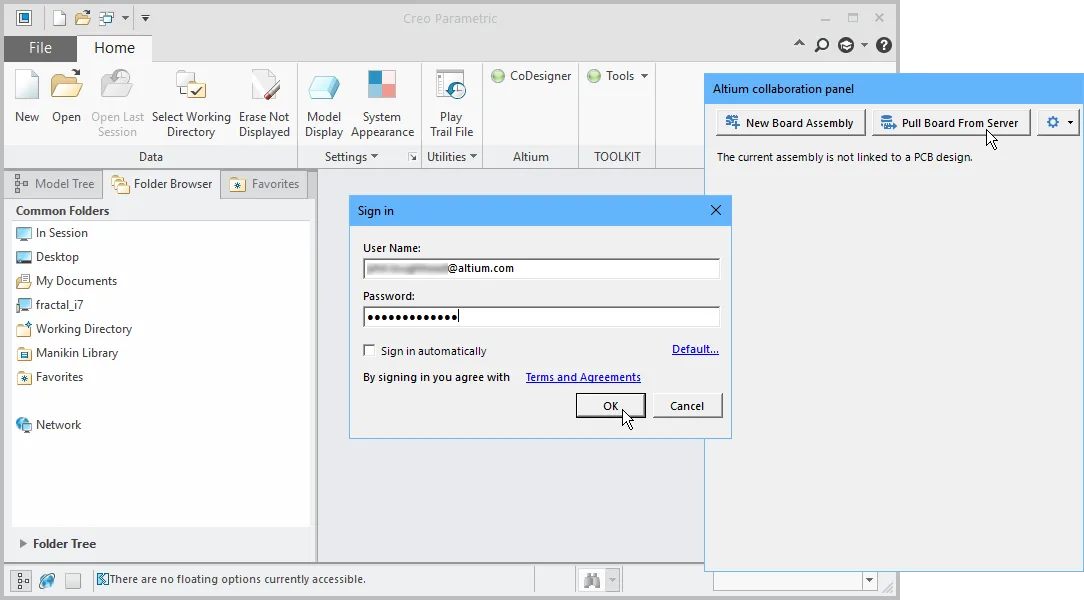Click the status bar blank square toggle icon
The image size is (1084, 600).
73,581
